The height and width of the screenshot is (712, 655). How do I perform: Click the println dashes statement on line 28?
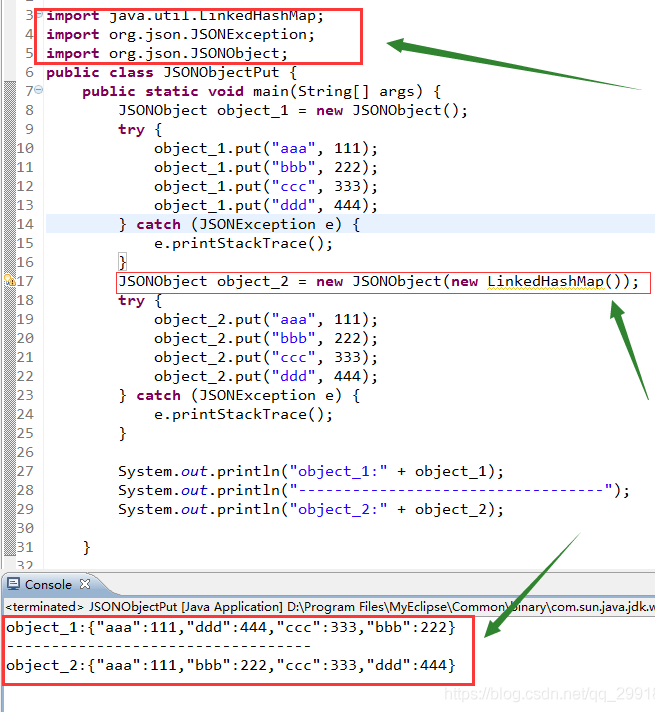(374, 491)
